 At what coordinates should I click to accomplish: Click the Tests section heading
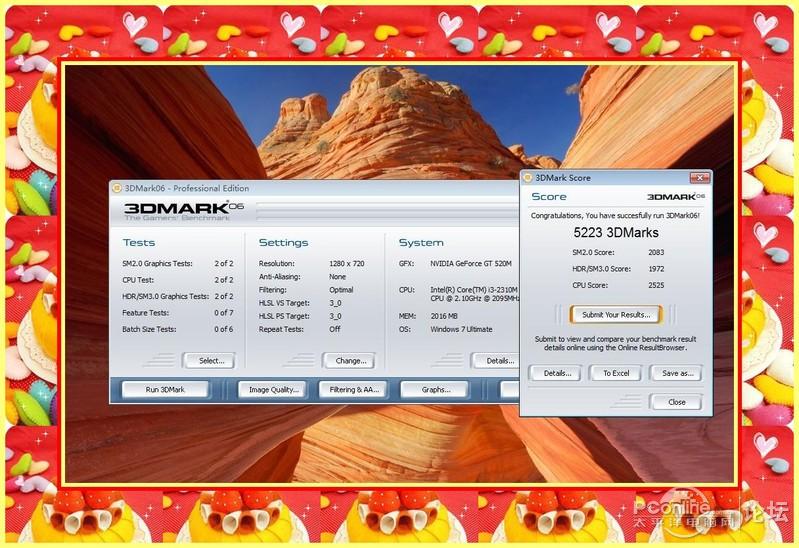[139, 243]
